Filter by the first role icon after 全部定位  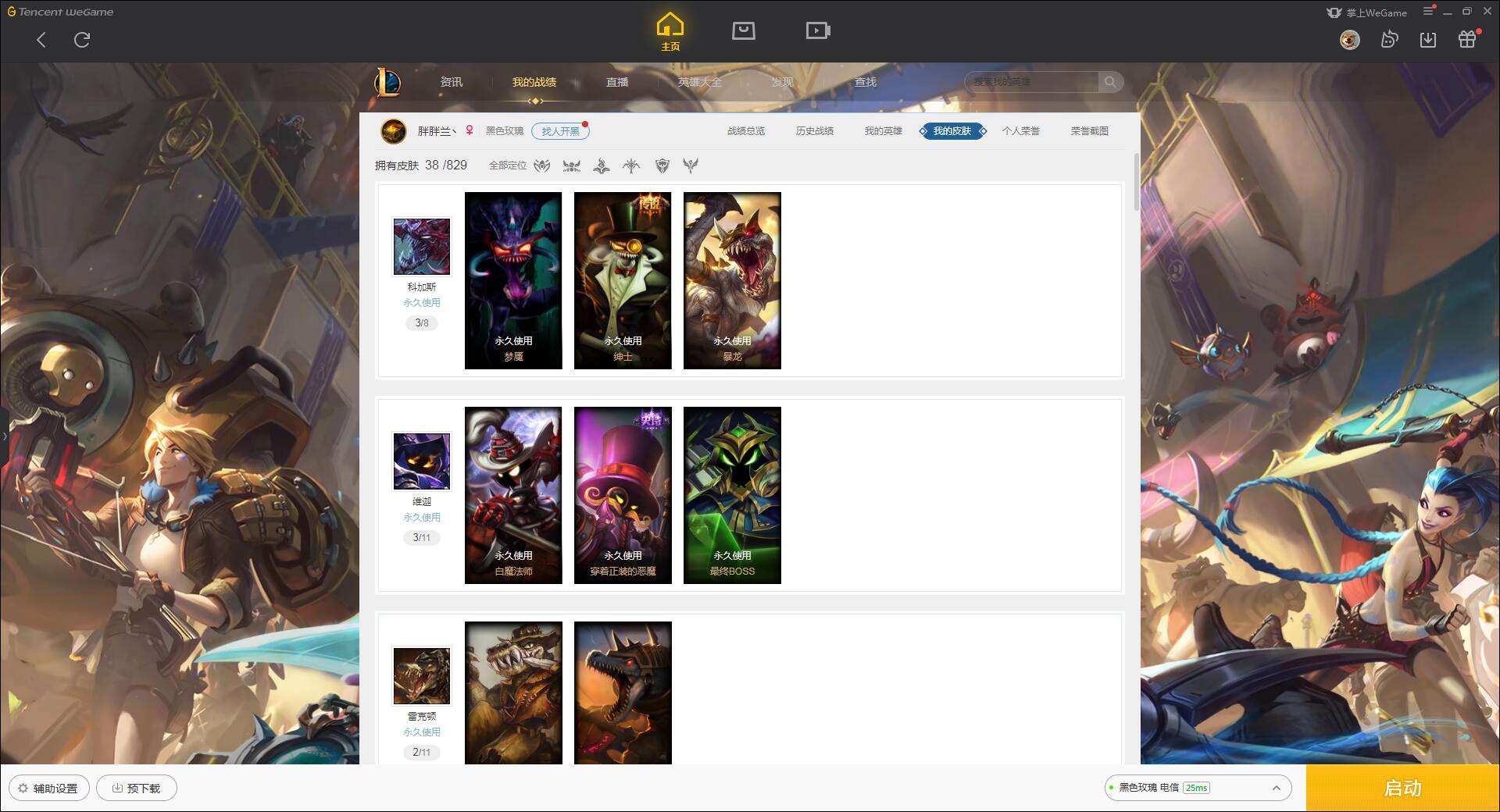point(542,166)
